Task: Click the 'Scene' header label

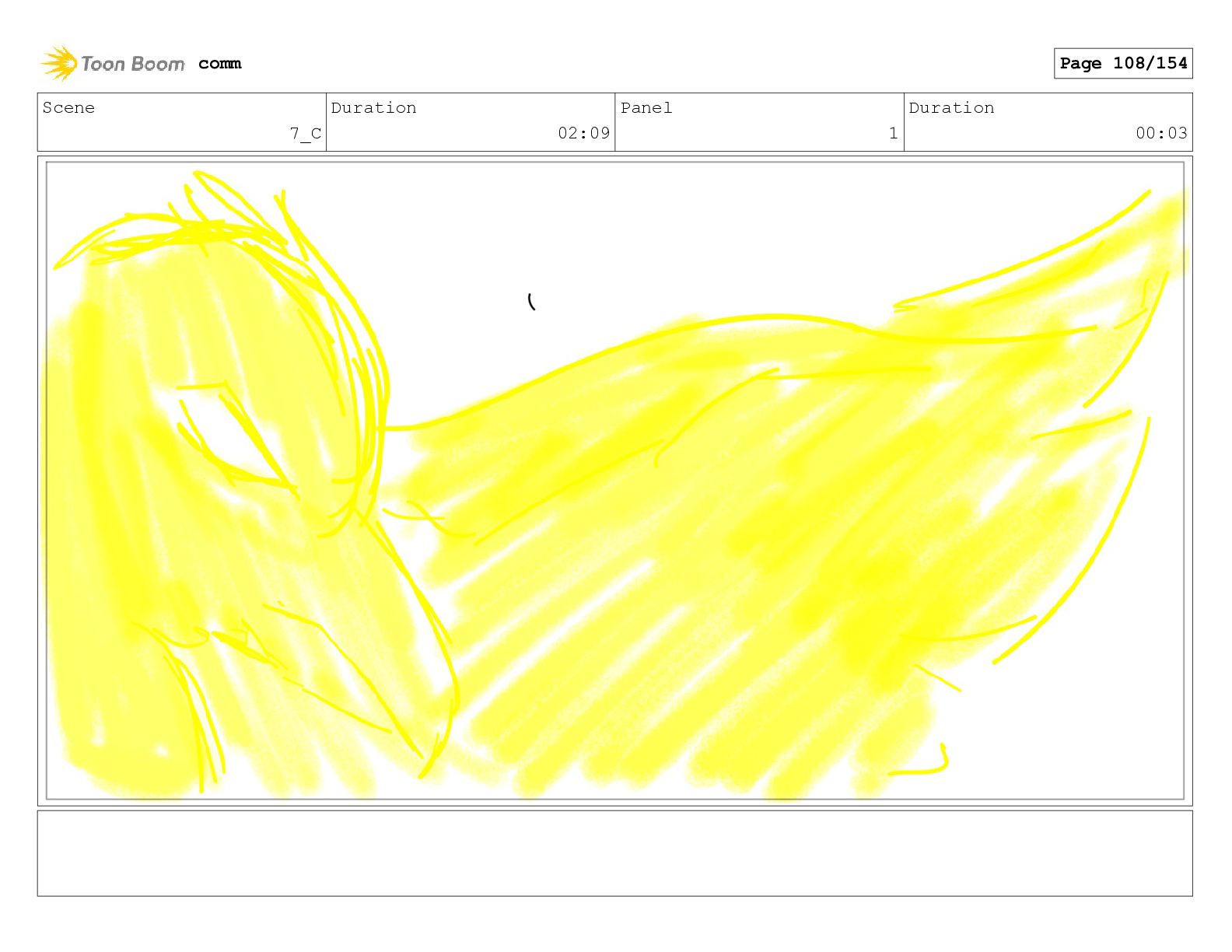Action: click(68, 108)
